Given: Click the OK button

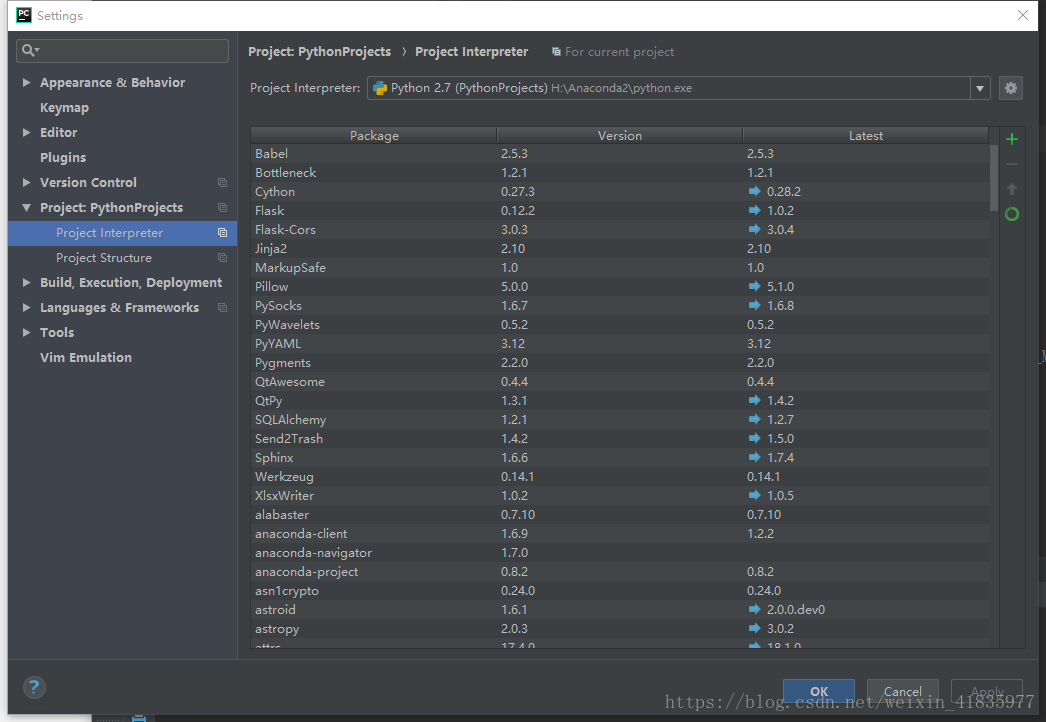Looking at the screenshot, I should click(819, 691).
